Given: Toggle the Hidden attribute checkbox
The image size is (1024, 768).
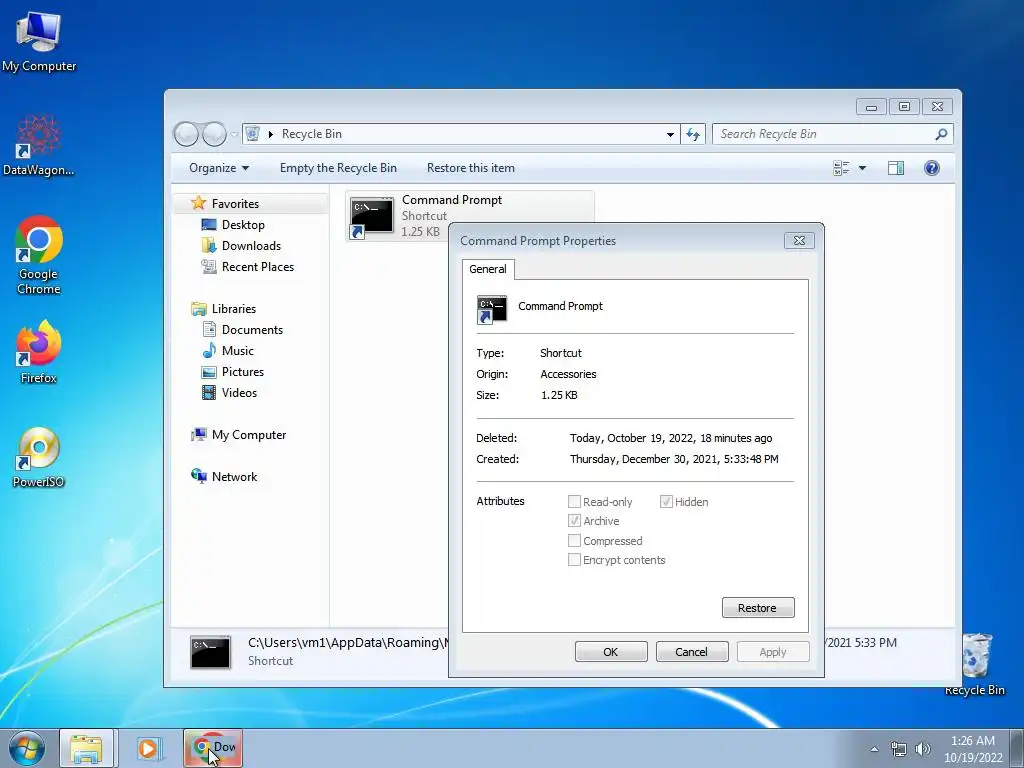Looking at the screenshot, I should click(666, 502).
